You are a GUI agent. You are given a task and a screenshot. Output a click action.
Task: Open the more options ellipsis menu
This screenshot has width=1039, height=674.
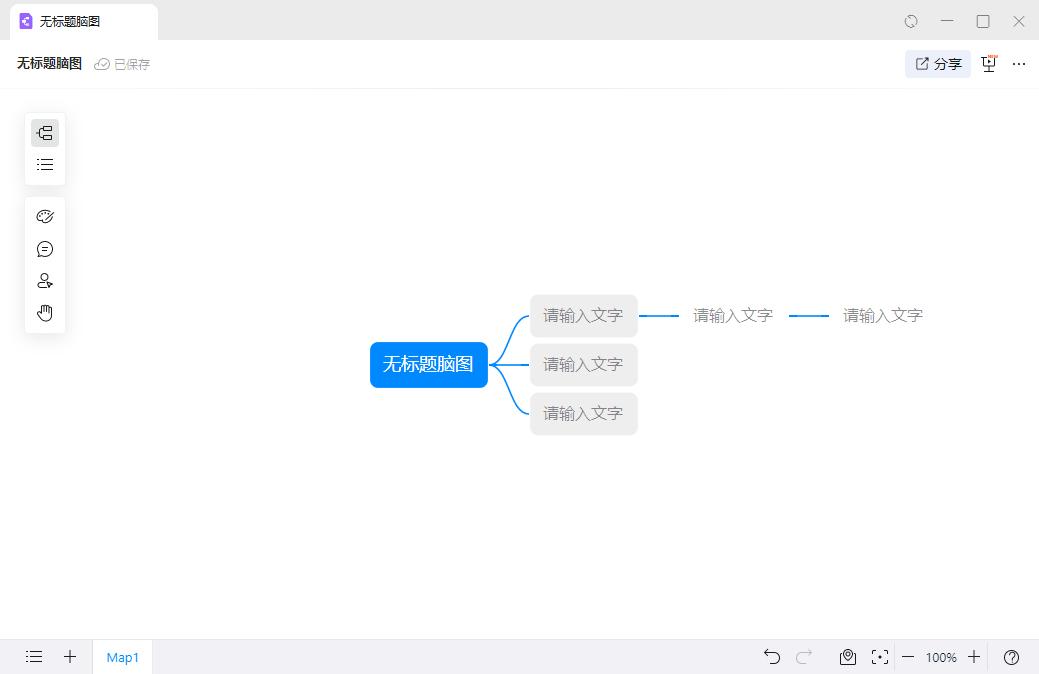1019,64
